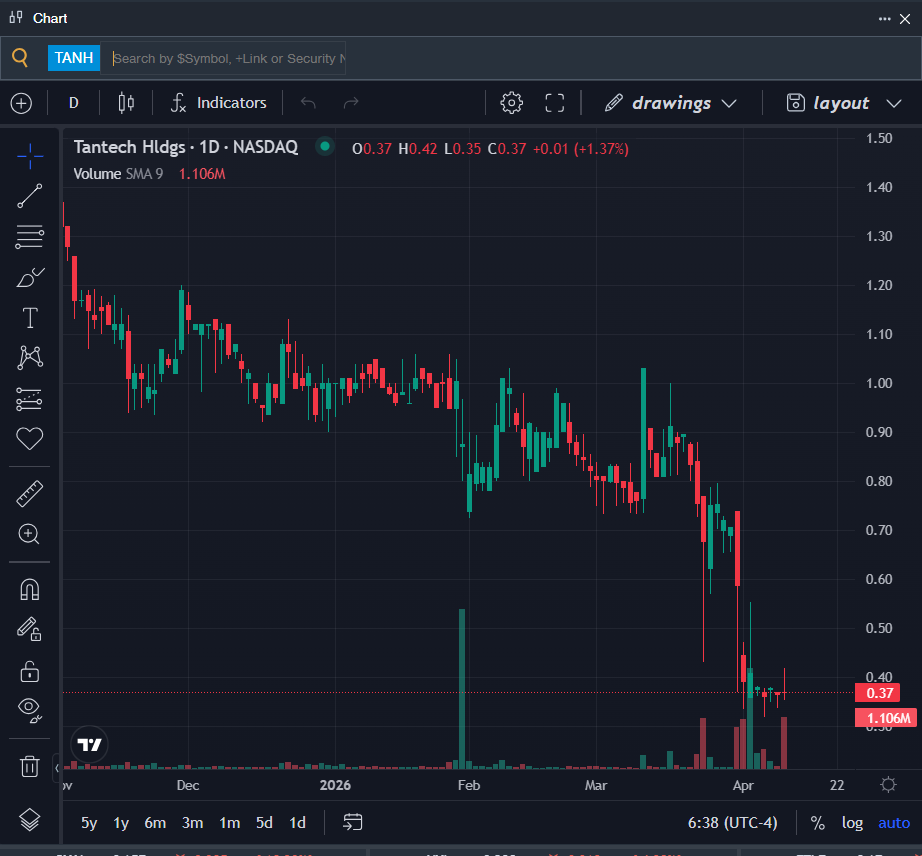Select the ruler measure tool
The height and width of the screenshot is (856, 922).
(x=30, y=493)
